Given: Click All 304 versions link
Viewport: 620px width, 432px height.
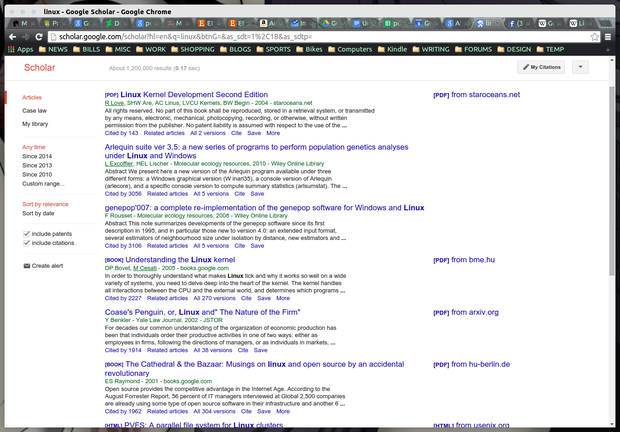Looking at the screenshot, I should coord(214,411).
